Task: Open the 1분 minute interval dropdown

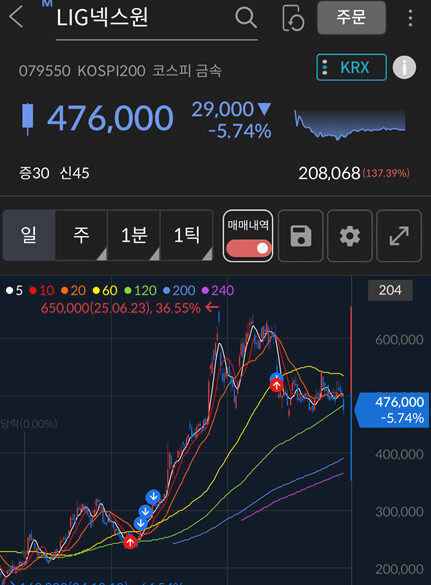Action: [134, 235]
